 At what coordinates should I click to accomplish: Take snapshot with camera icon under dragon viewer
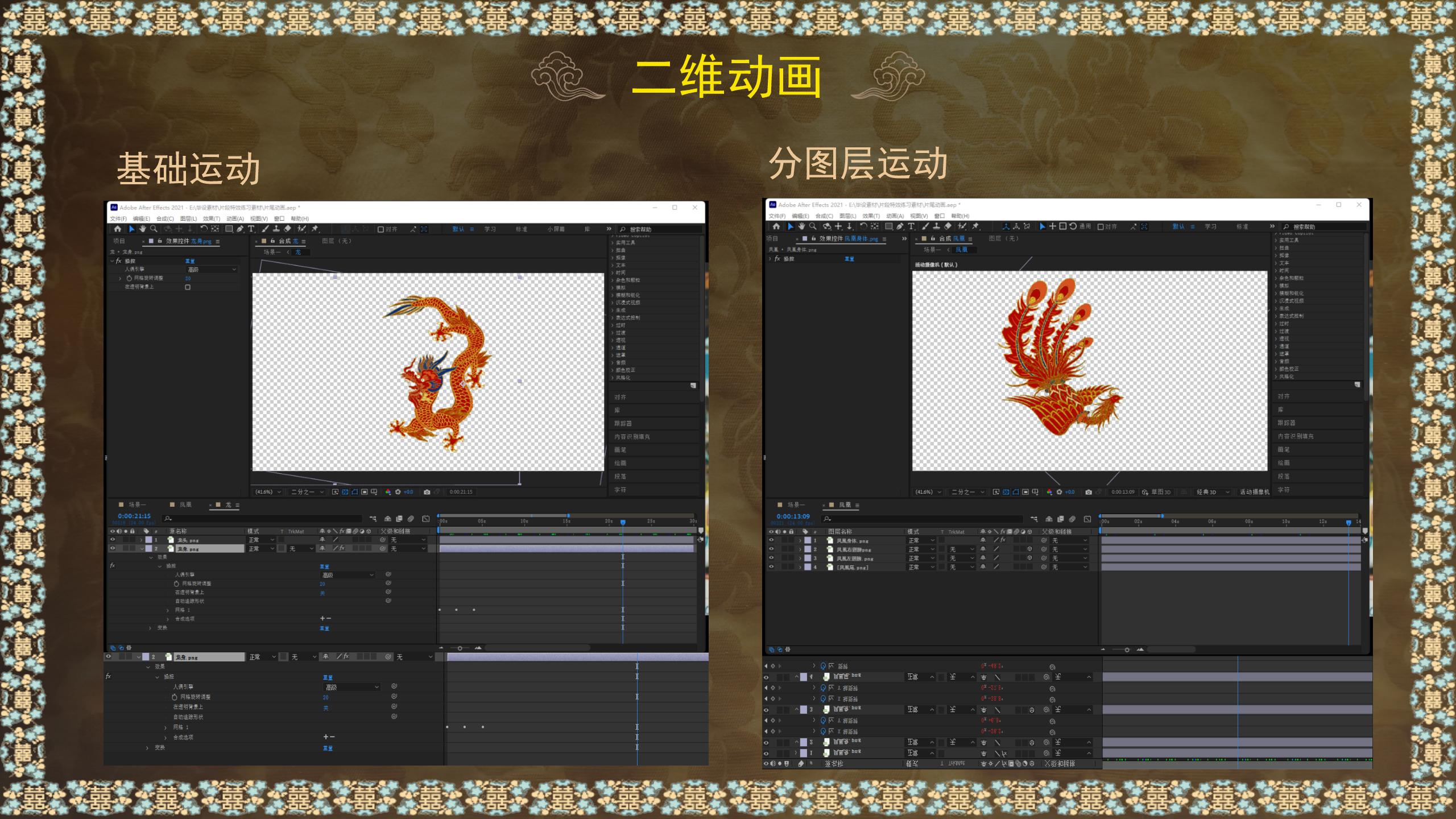point(427,492)
